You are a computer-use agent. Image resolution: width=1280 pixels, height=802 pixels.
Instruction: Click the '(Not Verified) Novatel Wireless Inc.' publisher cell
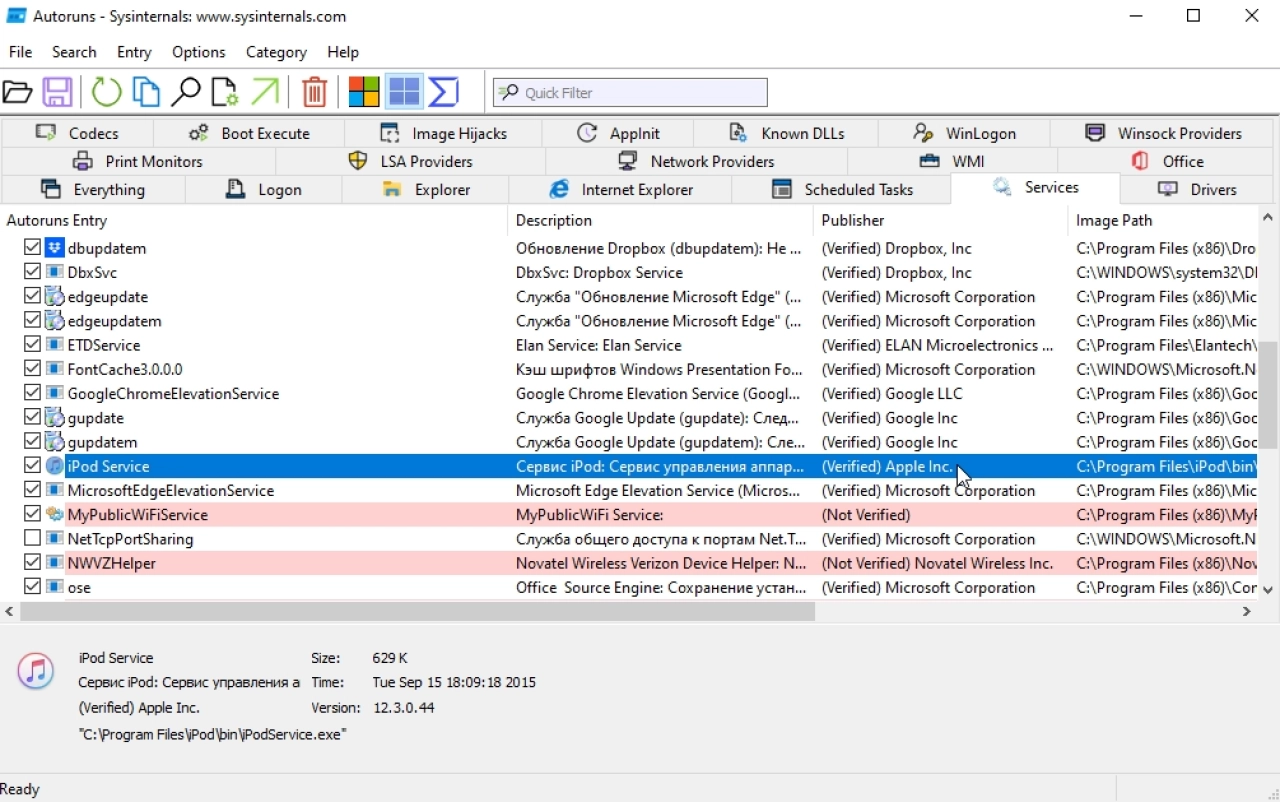pyautogui.click(x=937, y=563)
